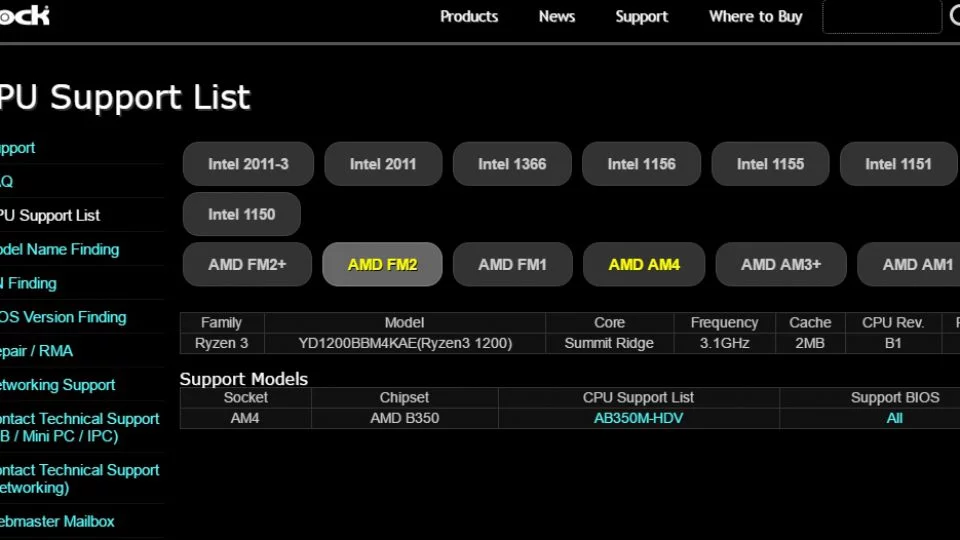This screenshot has width=960, height=540.
Task: Click the ASRock logo
Action: 24,15
